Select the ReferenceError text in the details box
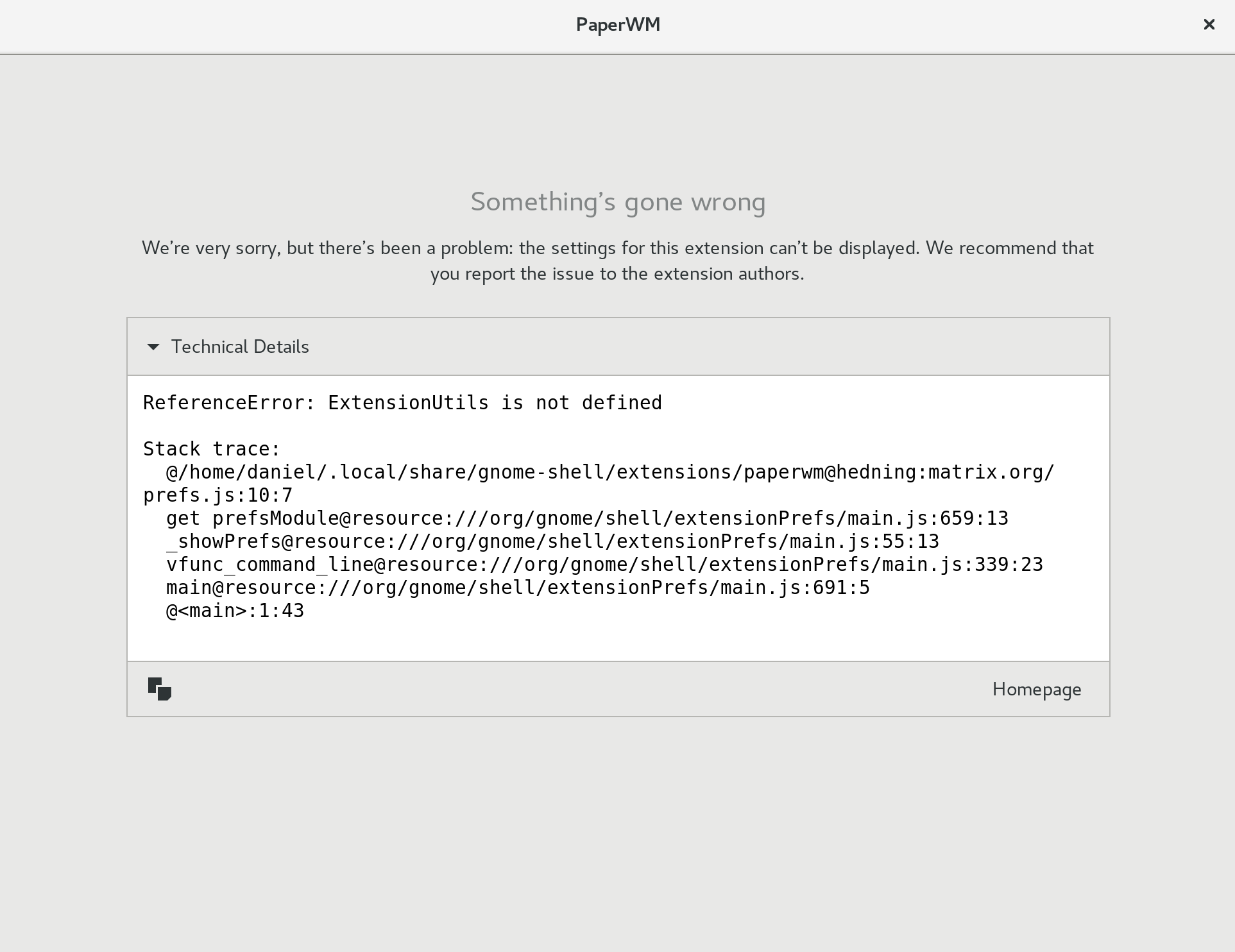 coord(402,402)
